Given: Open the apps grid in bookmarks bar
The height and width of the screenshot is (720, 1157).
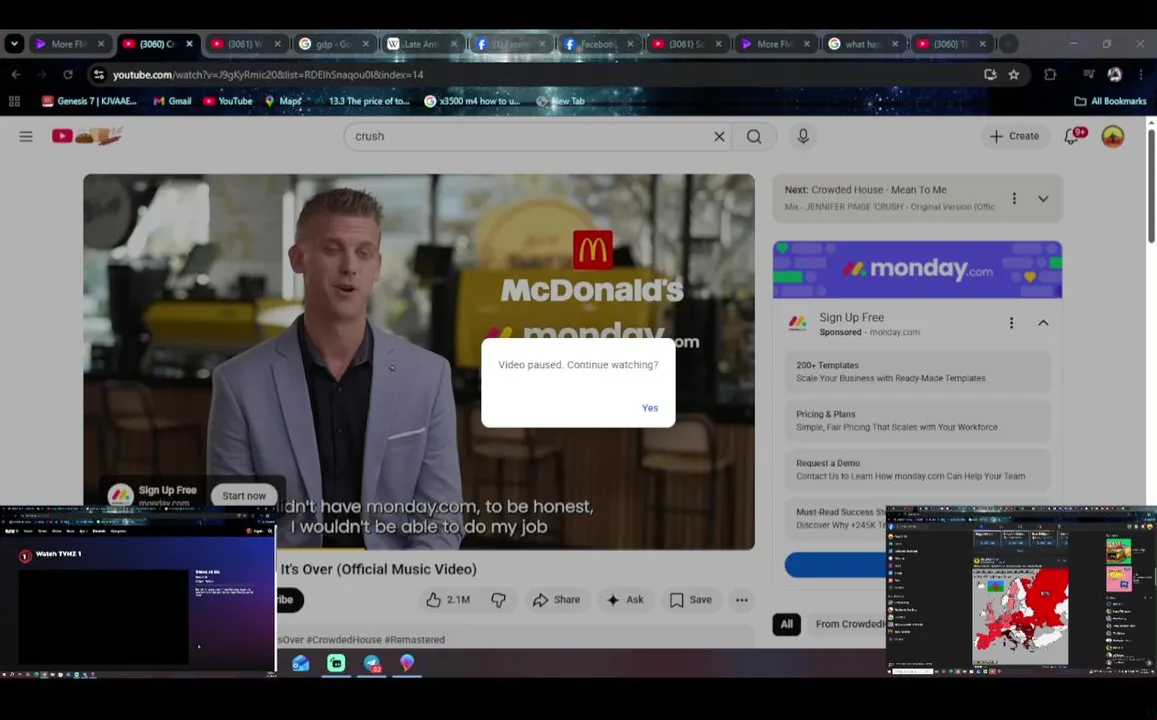Looking at the screenshot, I should (x=14, y=101).
